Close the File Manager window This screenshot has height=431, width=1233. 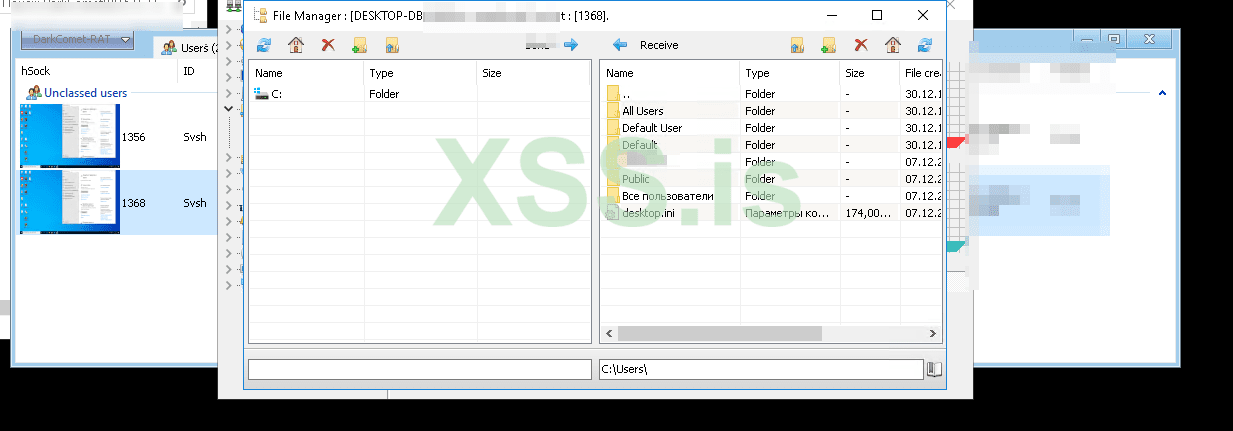(923, 15)
